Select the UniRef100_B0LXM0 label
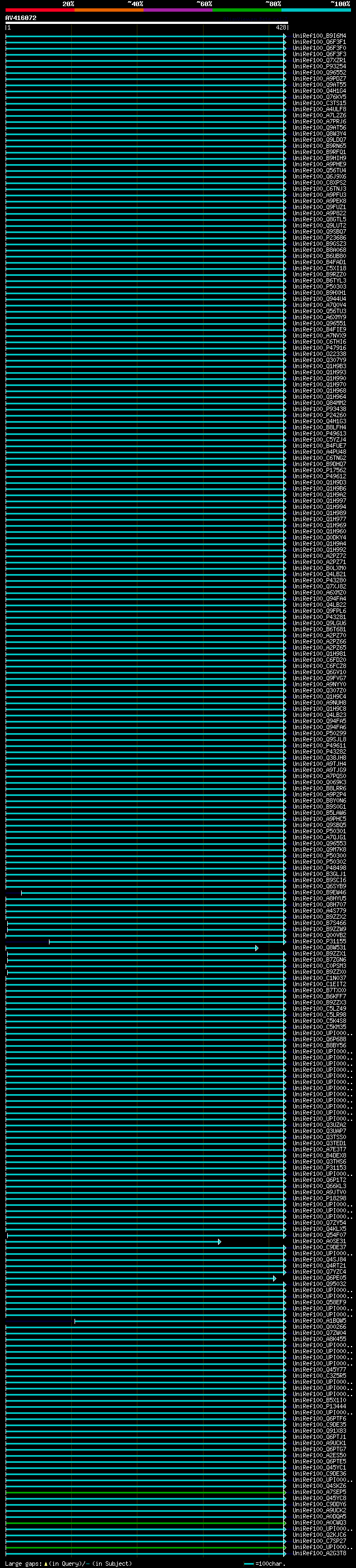356x1568 pixels. tap(319, 568)
